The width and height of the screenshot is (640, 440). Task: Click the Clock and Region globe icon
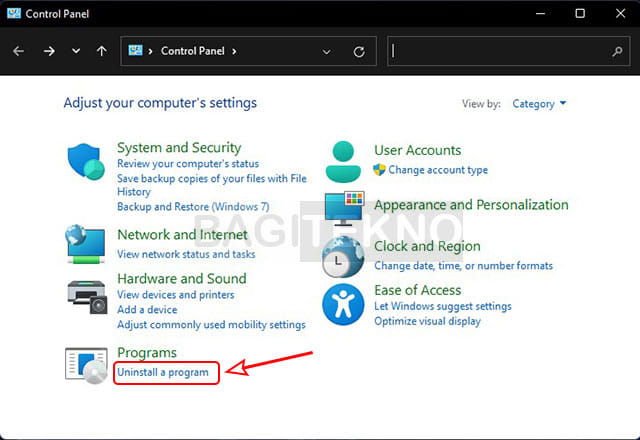pos(343,257)
